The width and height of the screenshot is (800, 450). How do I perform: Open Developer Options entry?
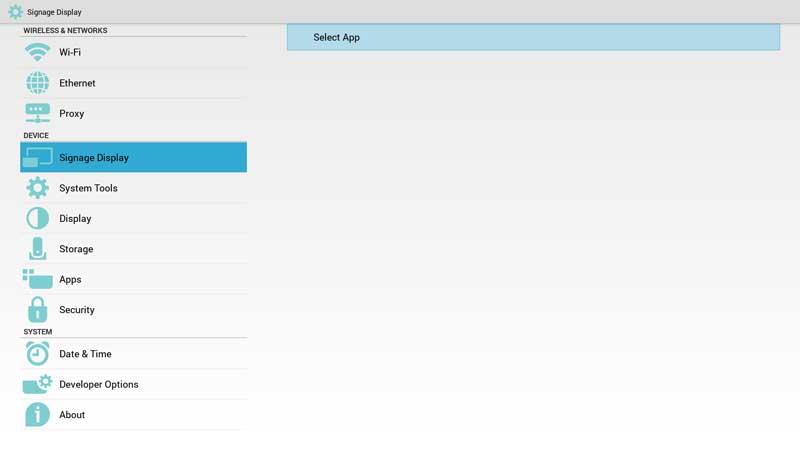(134, 384)
